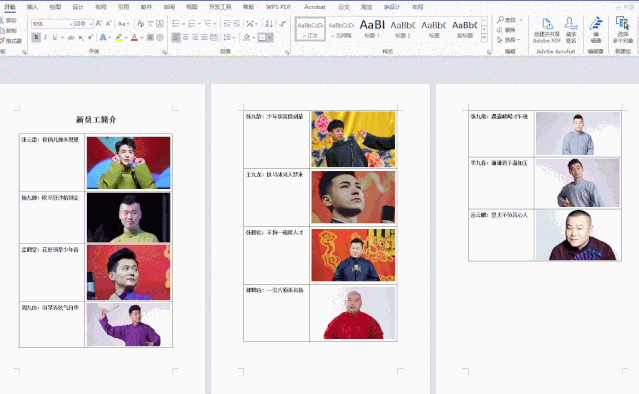Expand the underline style dropdown arrow
The width and height of the screenshot is (639, 394).
tap(62, 37)
